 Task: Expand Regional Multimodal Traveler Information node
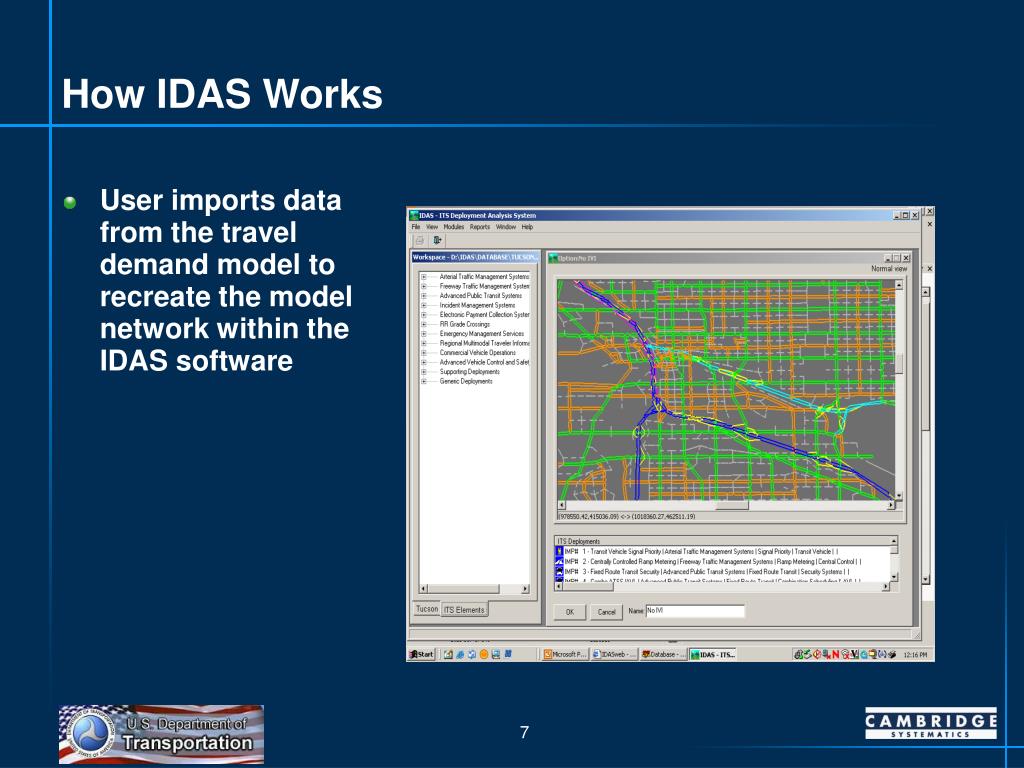[423, 343]
